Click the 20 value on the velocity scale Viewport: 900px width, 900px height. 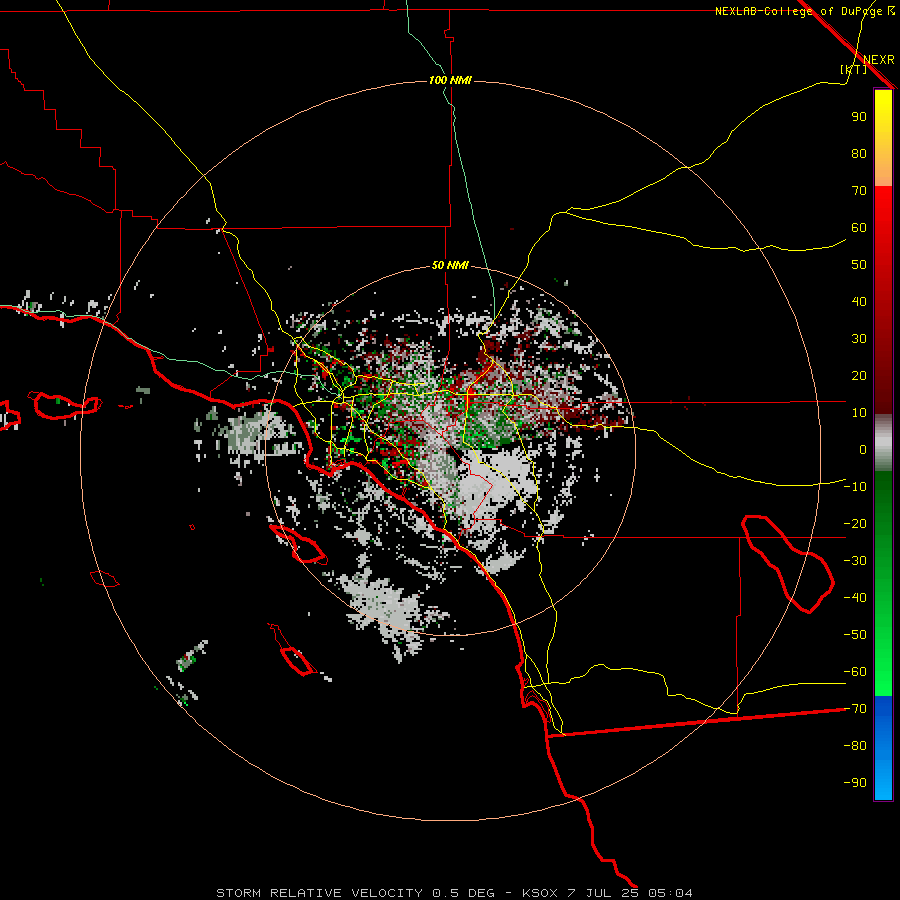pyautogui.click(x=859, y=376)
